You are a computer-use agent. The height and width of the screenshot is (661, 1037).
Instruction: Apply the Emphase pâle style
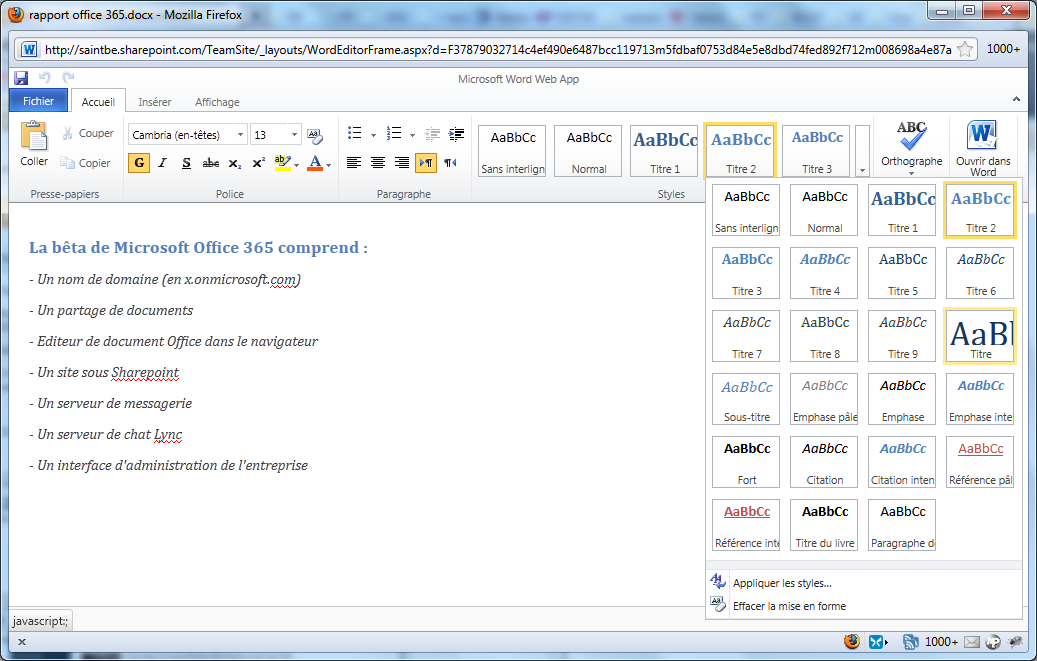point(825,398)
